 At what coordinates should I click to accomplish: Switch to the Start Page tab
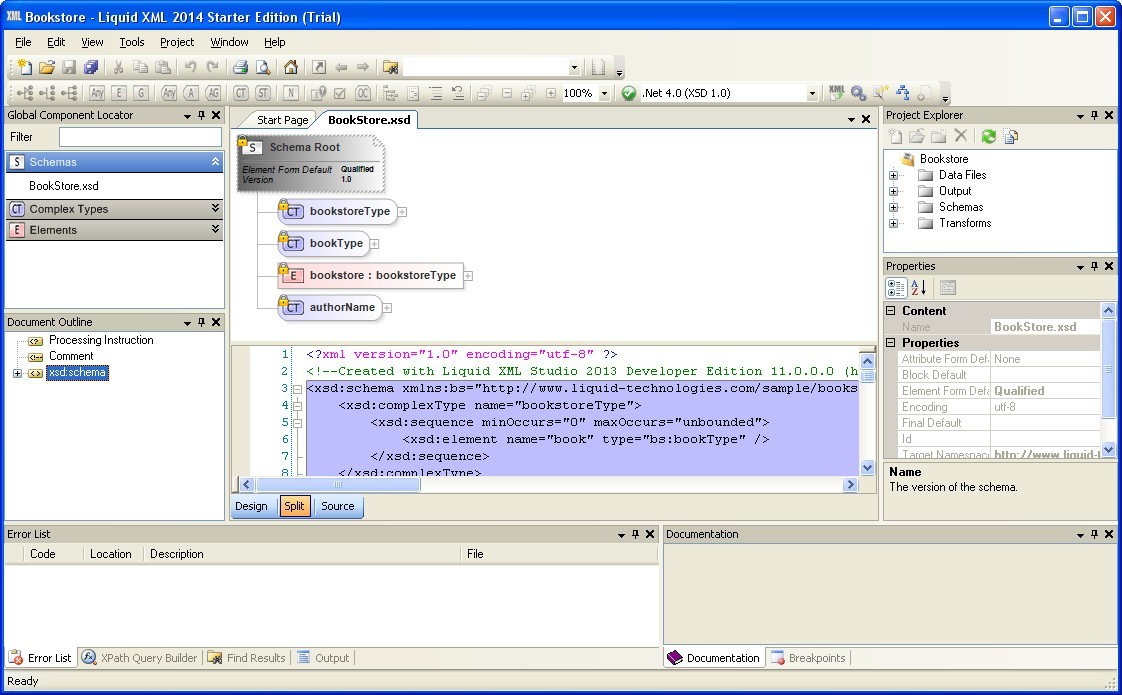pyautogui.click(x=282, y=120)
